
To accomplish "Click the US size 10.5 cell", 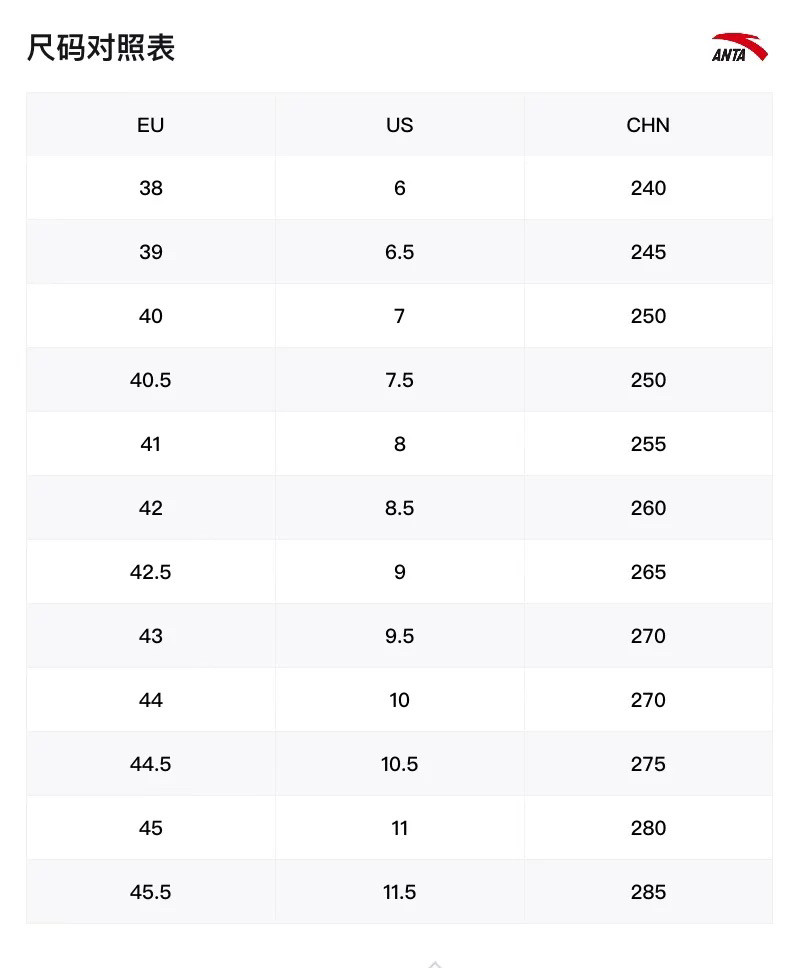I will point(399,764).
